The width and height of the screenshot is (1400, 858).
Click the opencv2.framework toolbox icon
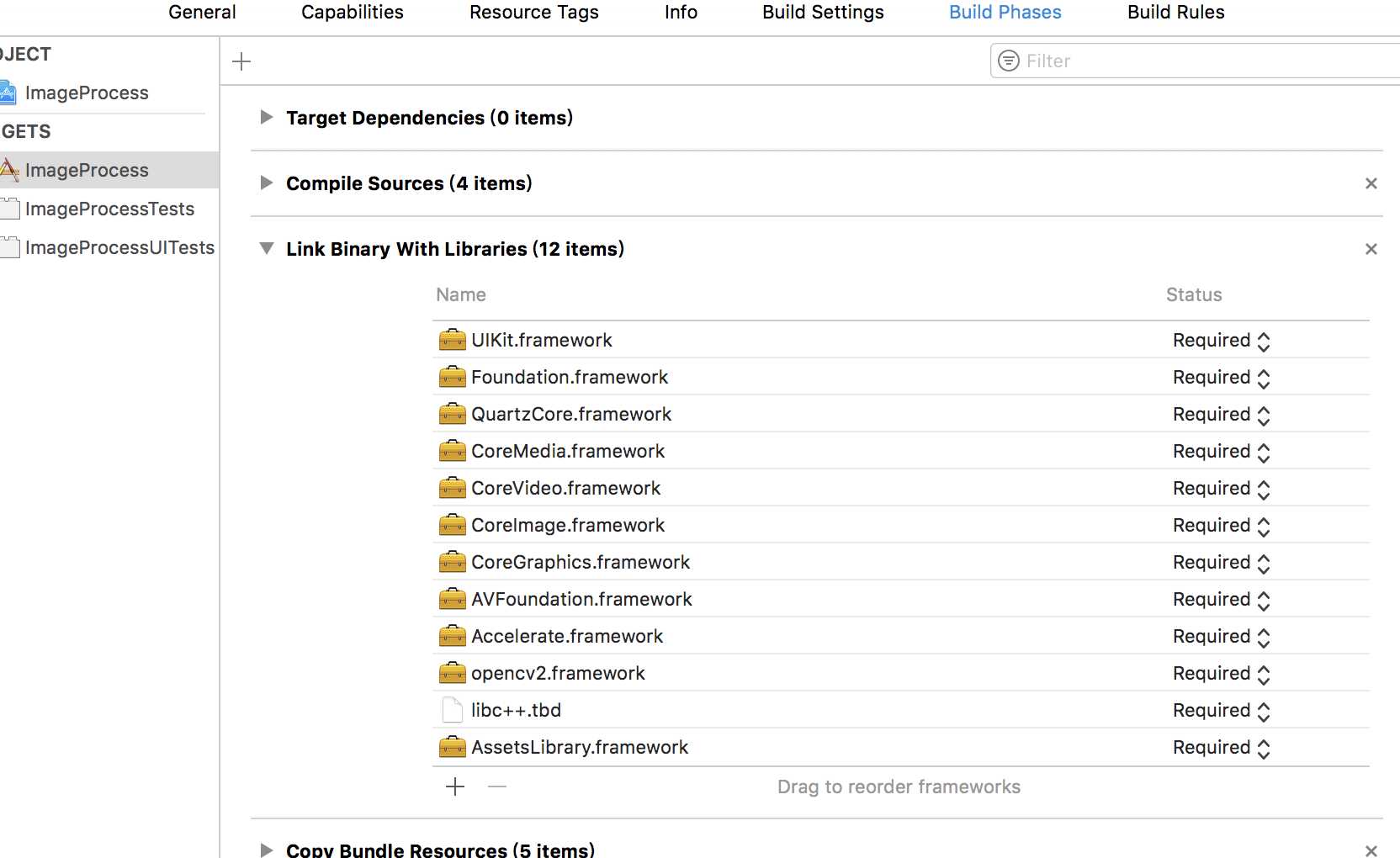(x=452, y=673)
